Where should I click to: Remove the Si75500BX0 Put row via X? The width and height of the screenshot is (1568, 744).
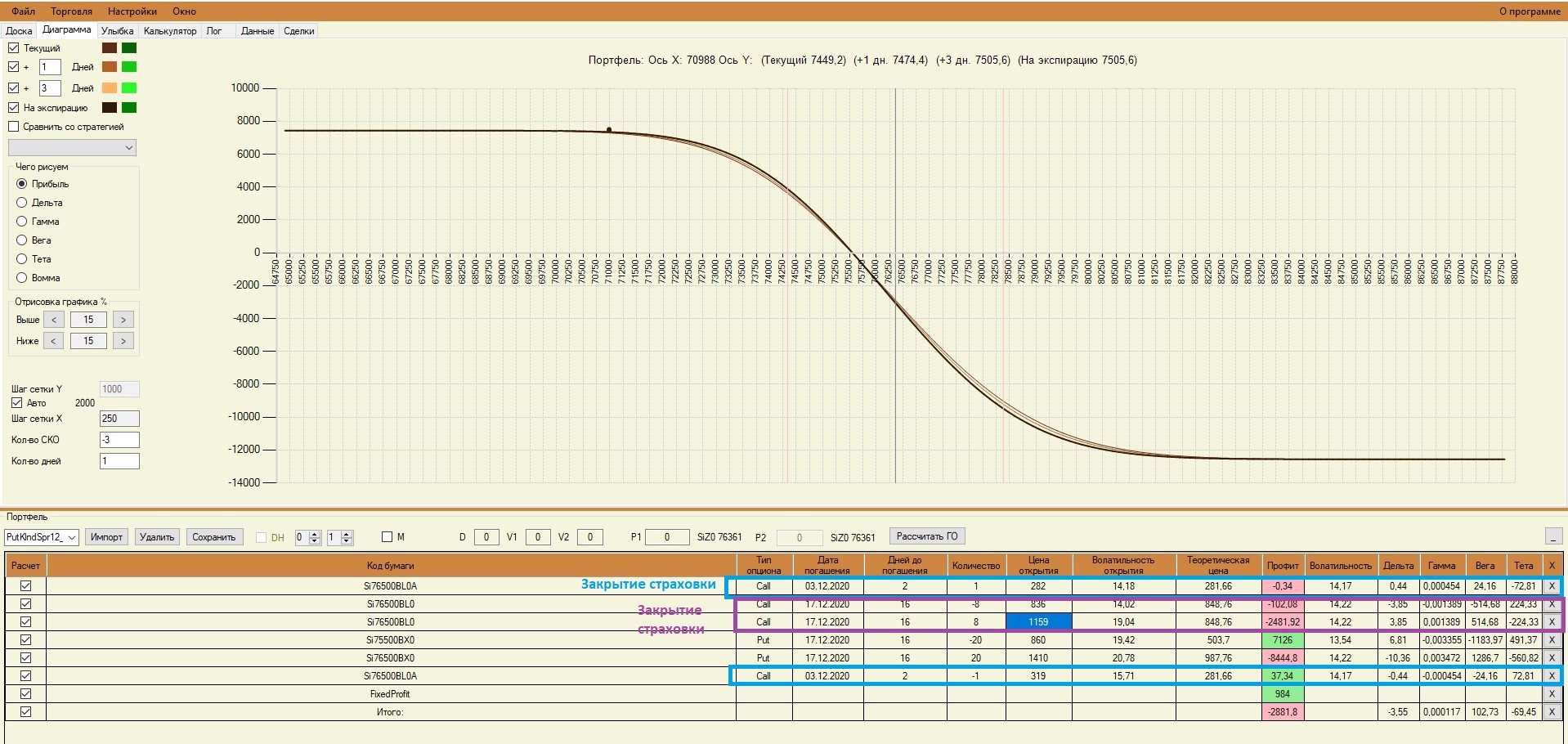point(1551,640)
